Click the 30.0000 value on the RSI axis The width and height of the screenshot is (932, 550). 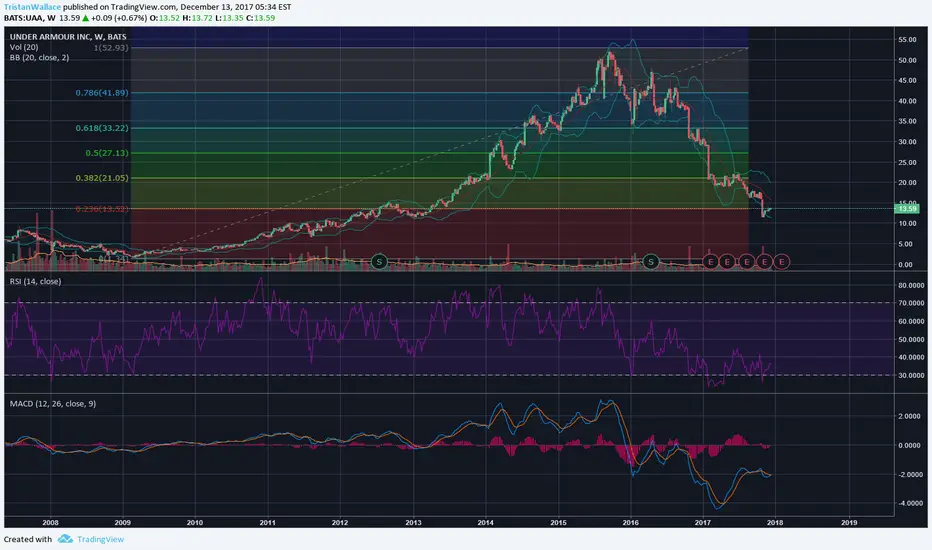[x=911, y=376]
